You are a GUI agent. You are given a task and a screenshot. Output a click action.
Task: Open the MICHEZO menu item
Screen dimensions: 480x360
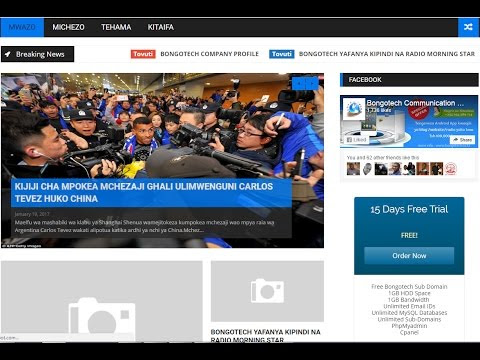pyautogui.click(x=68, y=27)
